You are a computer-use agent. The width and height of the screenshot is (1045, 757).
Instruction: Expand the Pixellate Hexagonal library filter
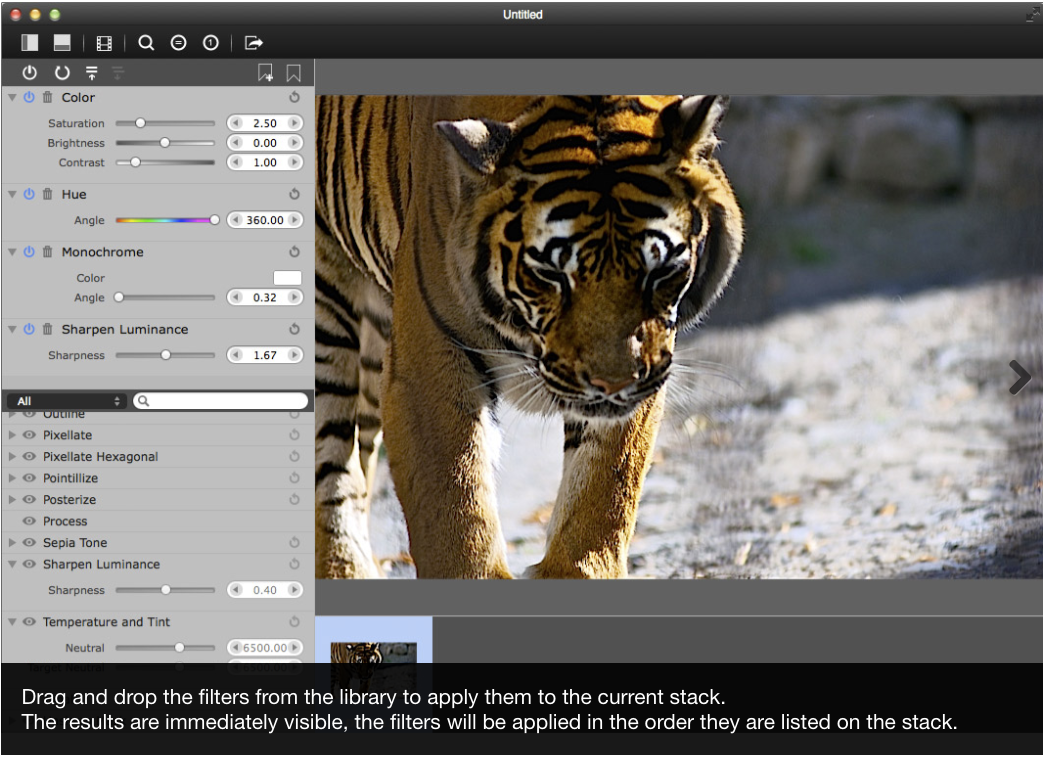click(x=12, y=456)
